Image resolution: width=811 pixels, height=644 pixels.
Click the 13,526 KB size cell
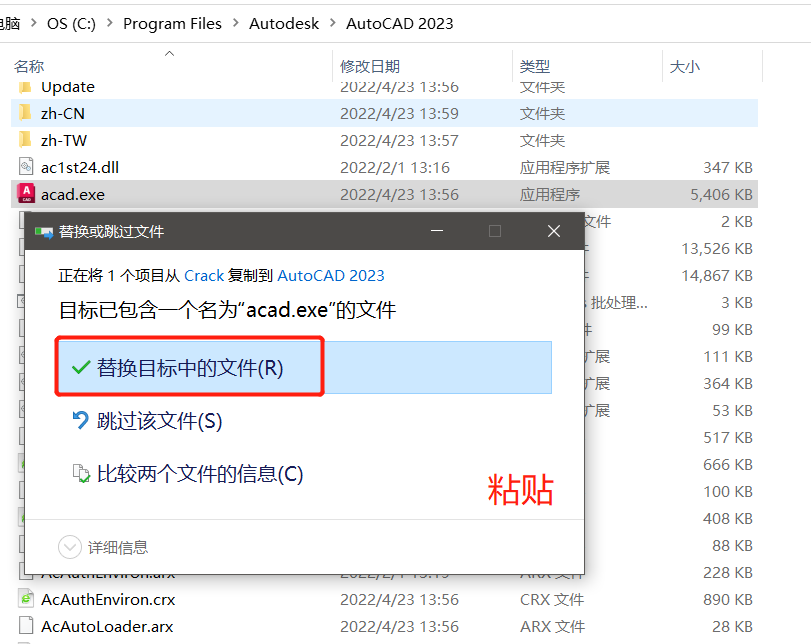717,248
